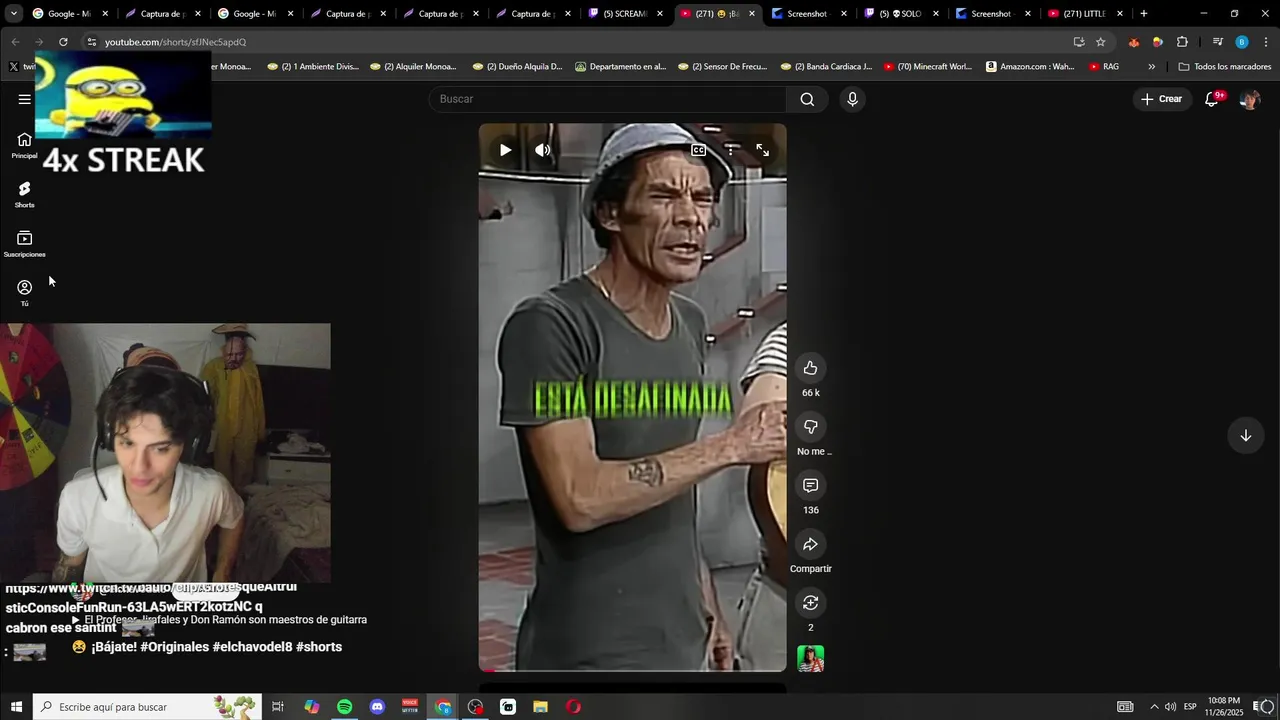Reload the page in Chrome
Screen dimensions: 1280x720
63,42
